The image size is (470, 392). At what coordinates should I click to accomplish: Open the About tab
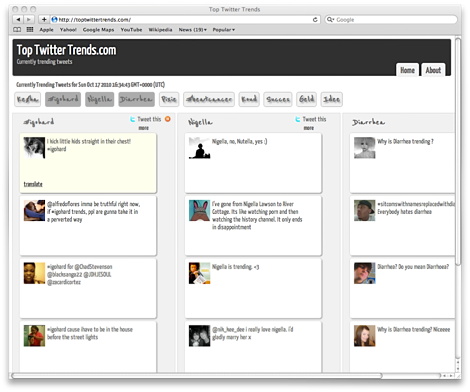coord(433,70)
